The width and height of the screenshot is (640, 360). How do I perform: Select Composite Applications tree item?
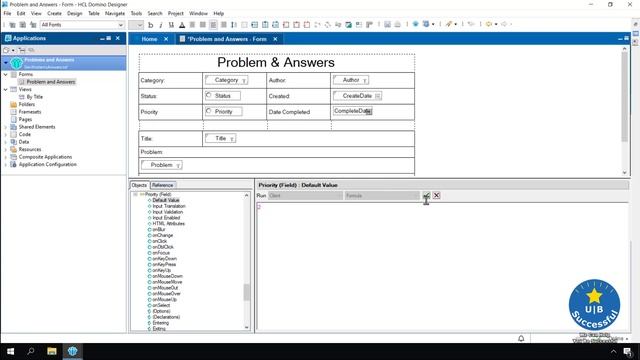tap(45, 157)
